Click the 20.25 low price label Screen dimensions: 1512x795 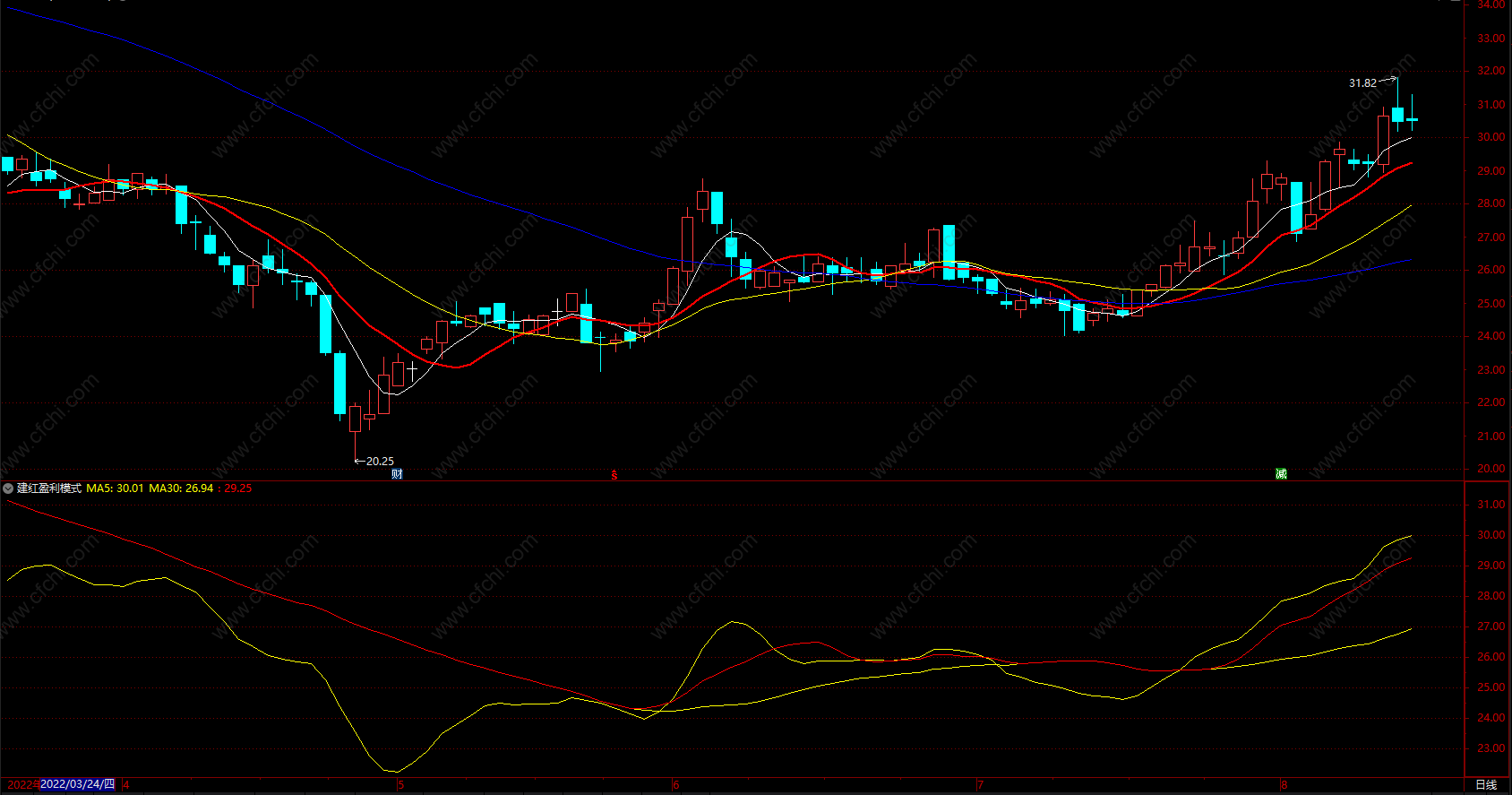point(380,462)
